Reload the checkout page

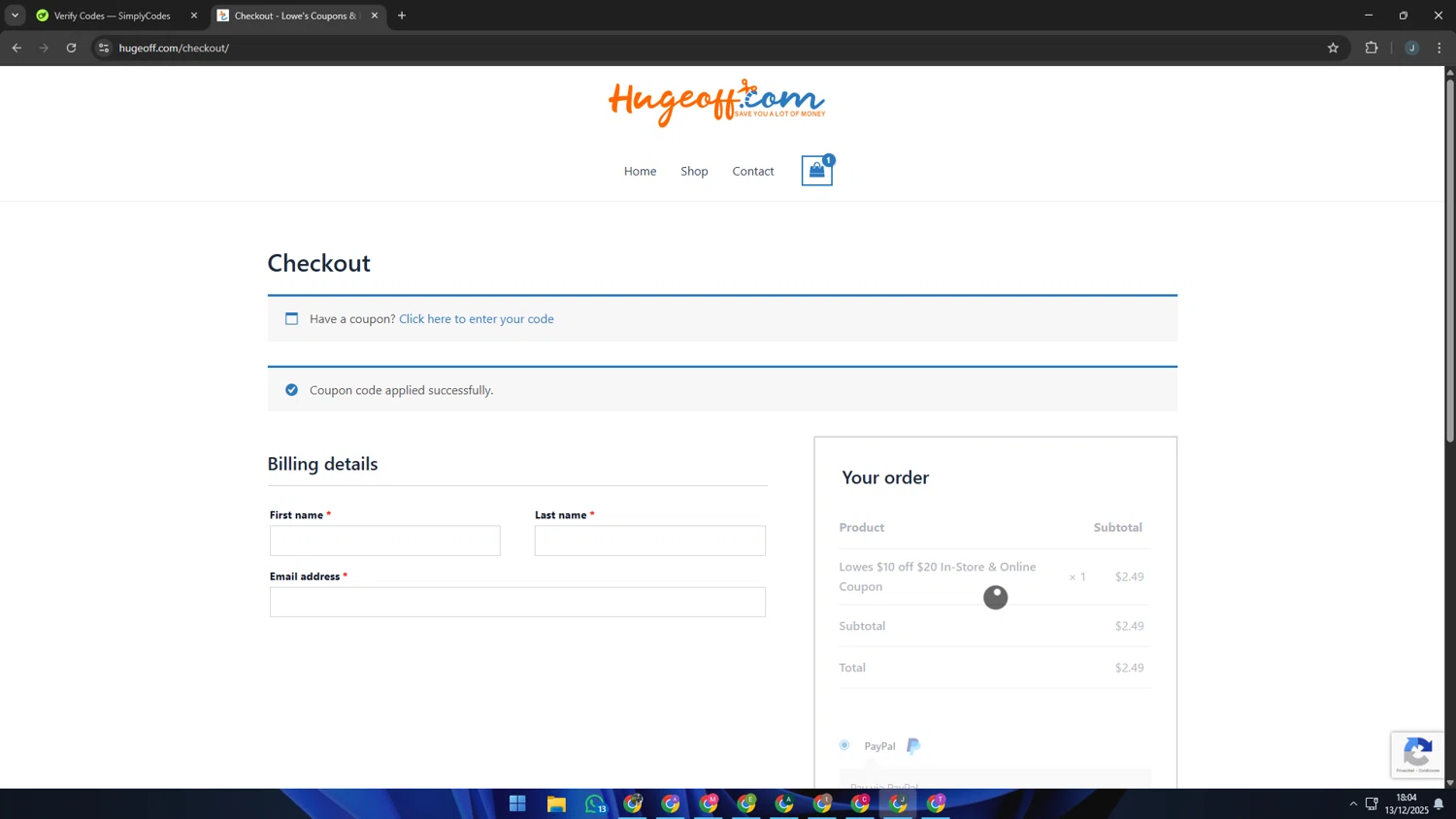(x=71, y=48)
